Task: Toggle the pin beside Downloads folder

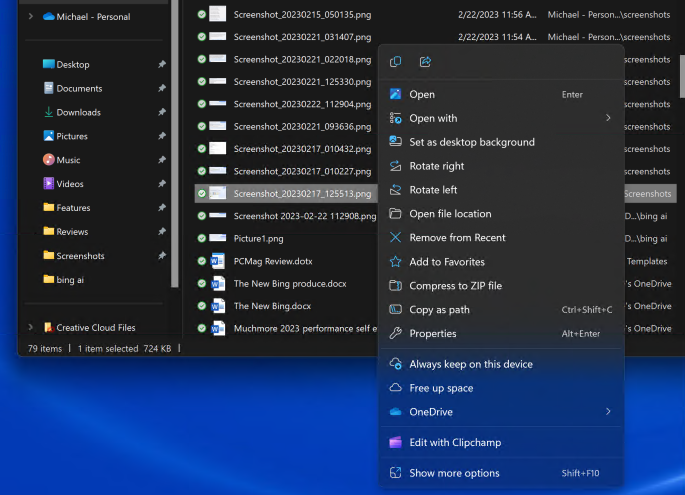Action: (x=162, y=112)
